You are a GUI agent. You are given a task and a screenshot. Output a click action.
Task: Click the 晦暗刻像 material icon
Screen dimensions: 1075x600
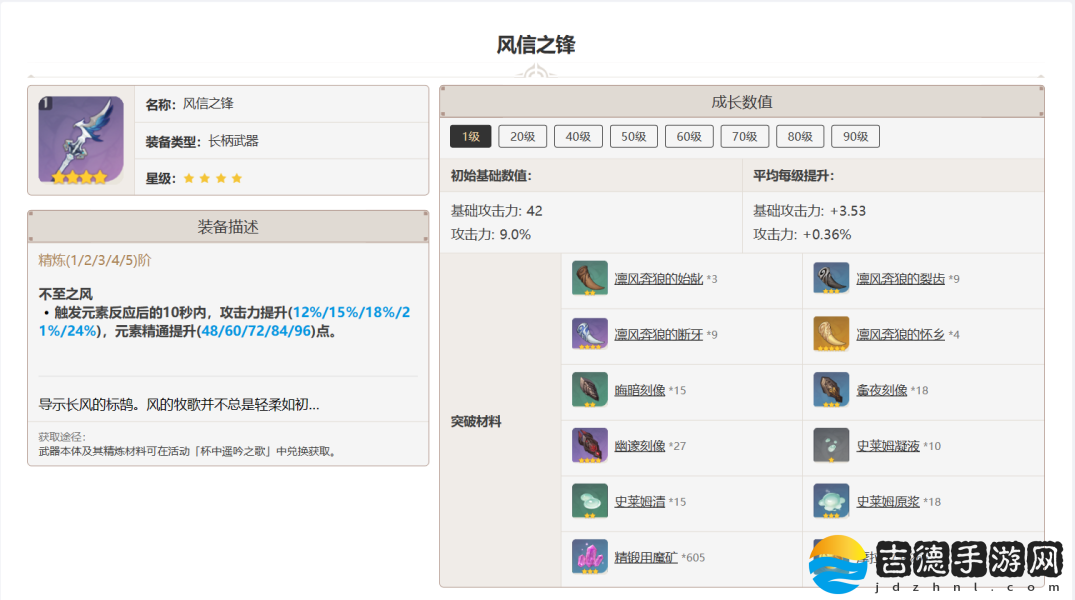590,390
